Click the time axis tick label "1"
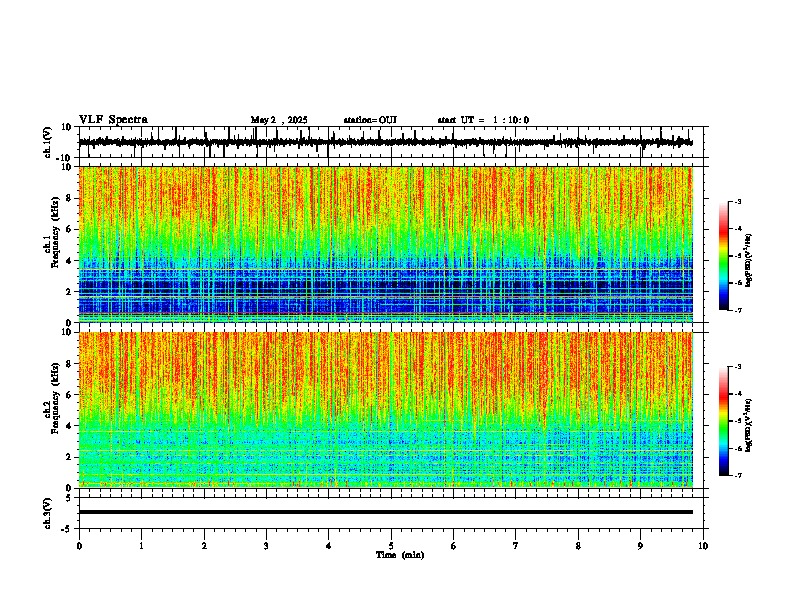 [142, 546]
